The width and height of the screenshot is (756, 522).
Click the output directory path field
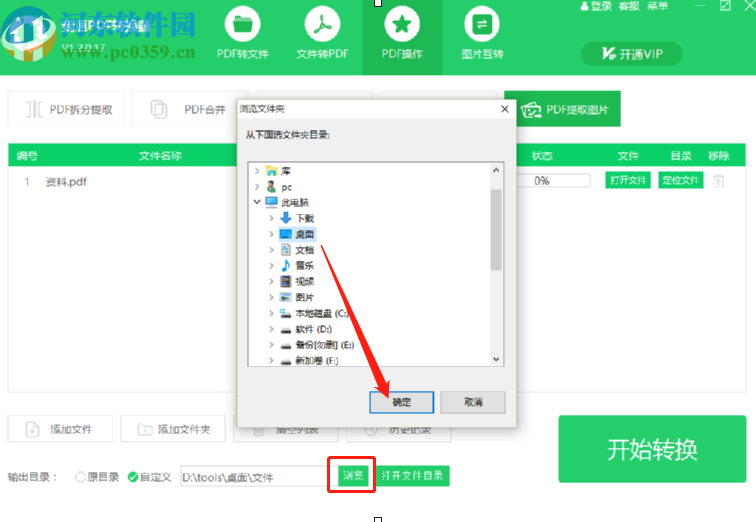pyautogui.click(x=254, y=477)
